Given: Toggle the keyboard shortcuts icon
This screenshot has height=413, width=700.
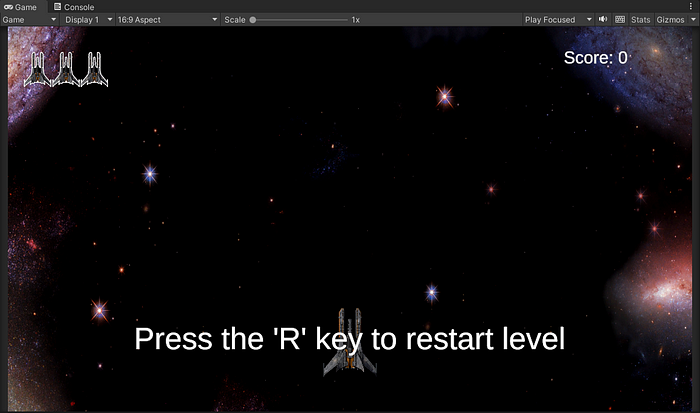Looking at the screenshot, I should pos(620,19).
